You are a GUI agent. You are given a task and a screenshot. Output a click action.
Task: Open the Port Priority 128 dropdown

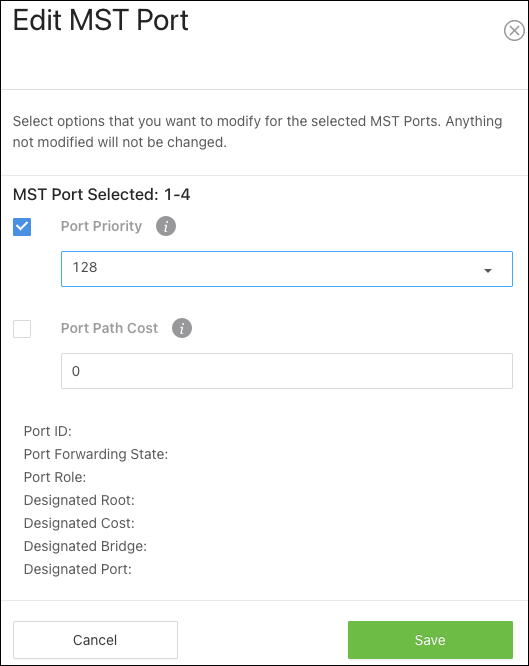tap(287, 269)
